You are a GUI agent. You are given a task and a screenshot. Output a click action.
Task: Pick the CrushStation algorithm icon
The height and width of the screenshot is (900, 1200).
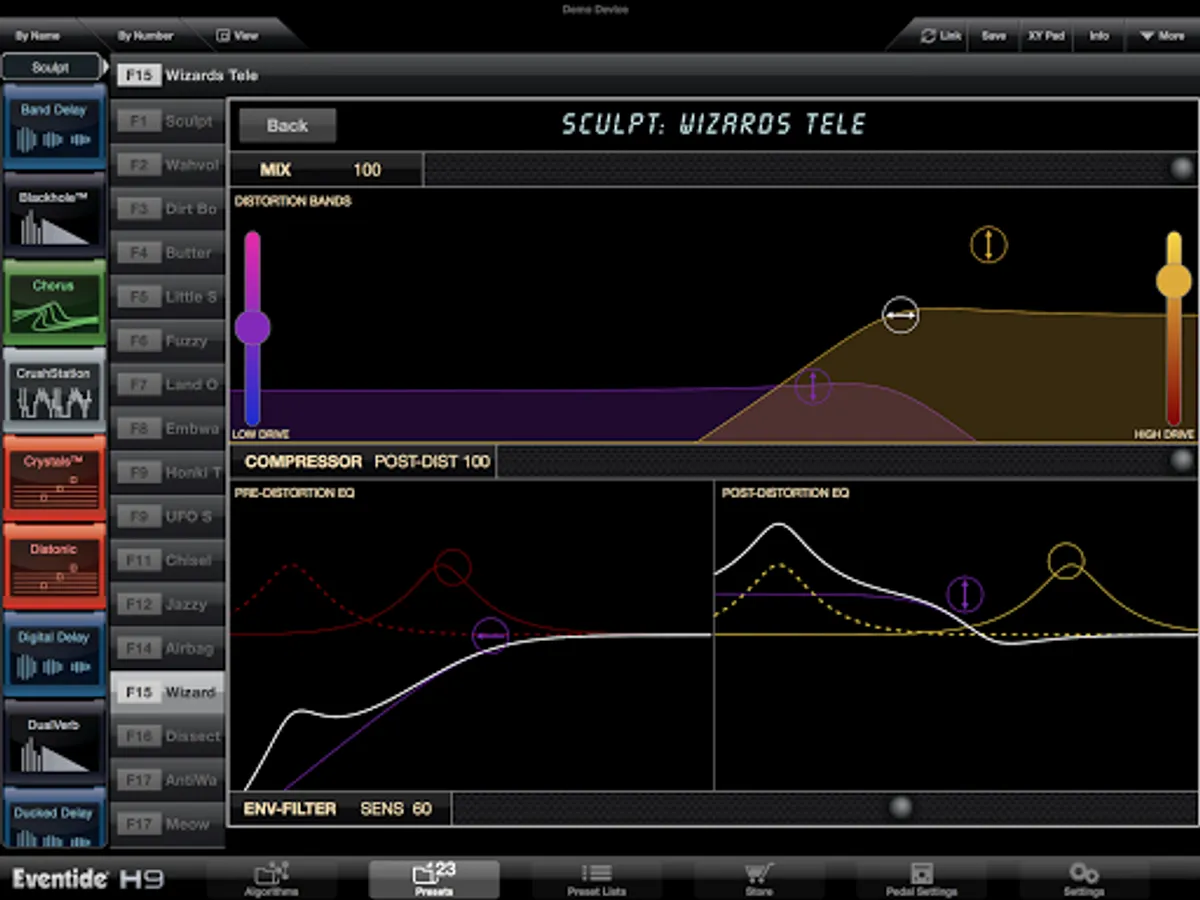coord(53,392)
